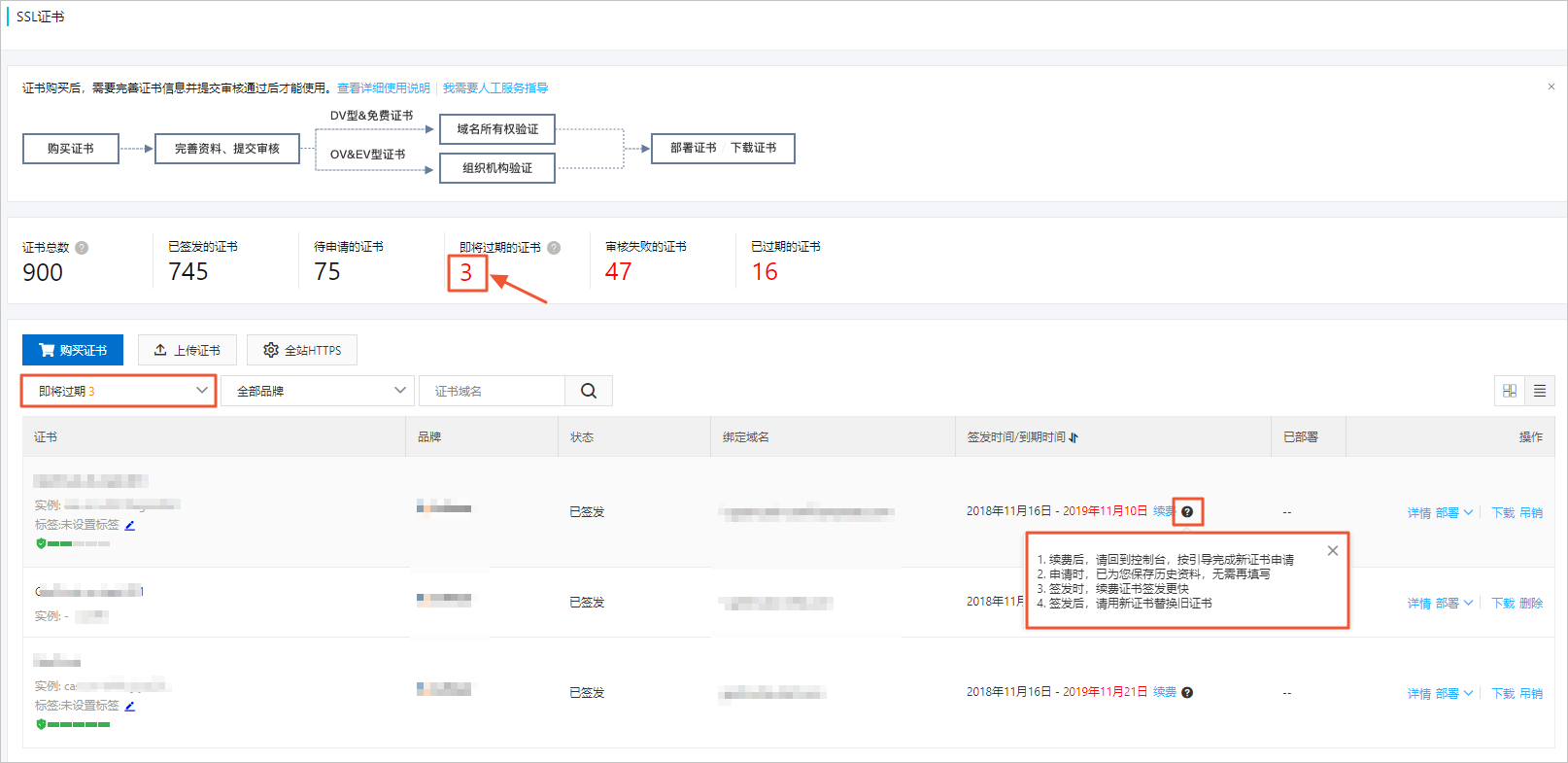Open 详情 for third certificate row
The width and height of the screenshot is (1568, 763).
[x=1419, y=693]
